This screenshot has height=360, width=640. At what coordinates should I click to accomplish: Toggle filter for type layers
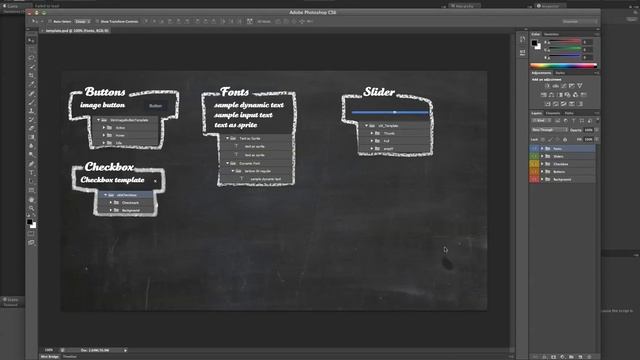coord(573,121)
